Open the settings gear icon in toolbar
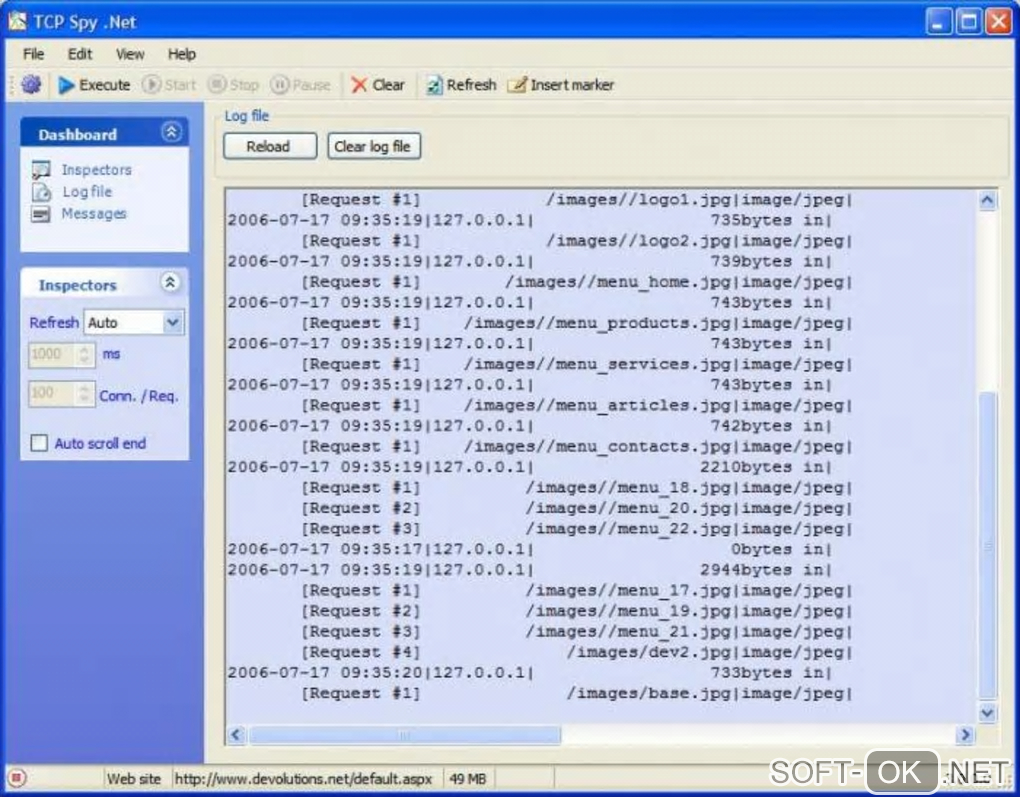Screen dimensions: 1020x797 31,85
